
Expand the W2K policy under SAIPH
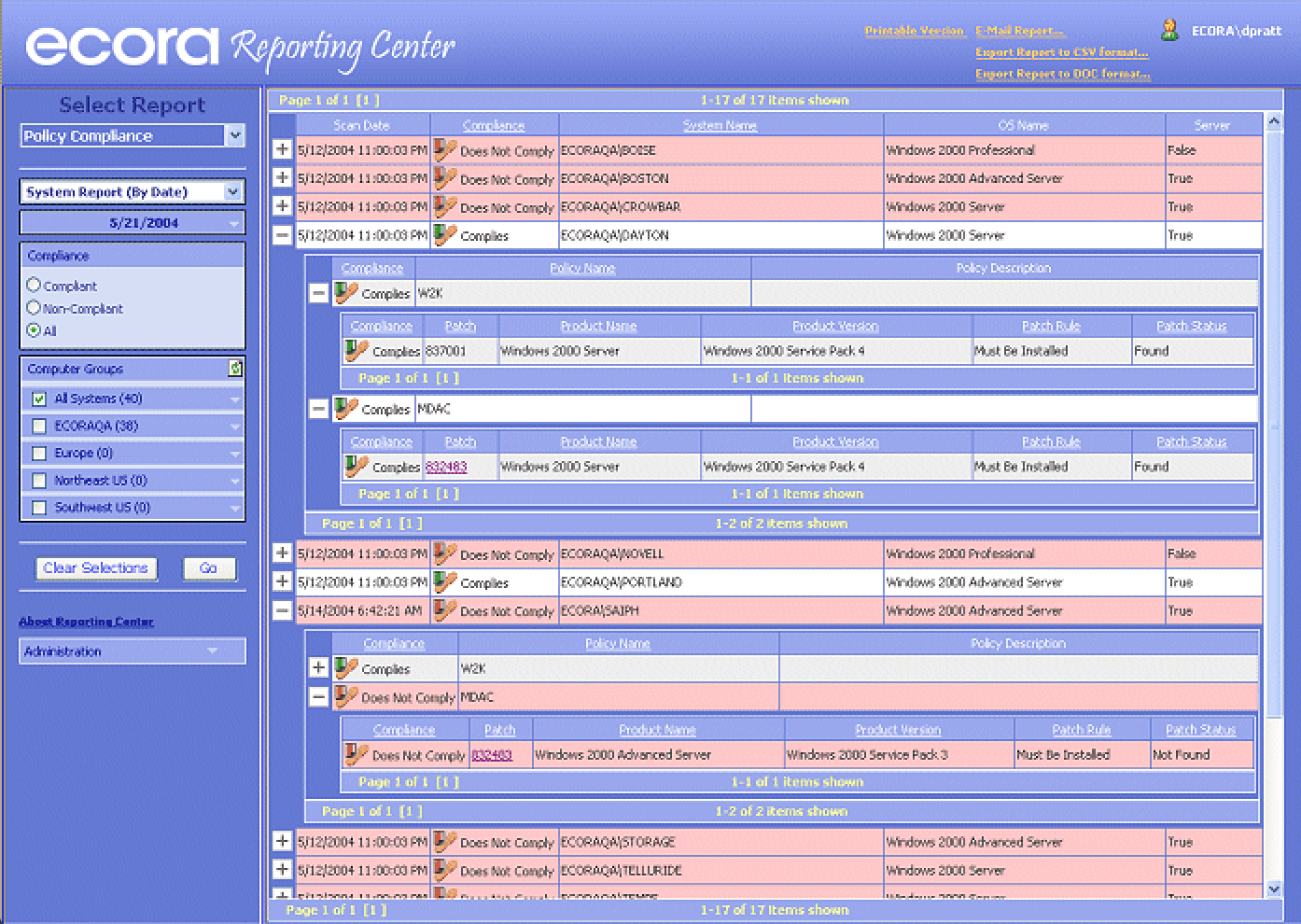pyautogui.click(x=318, y=668)
